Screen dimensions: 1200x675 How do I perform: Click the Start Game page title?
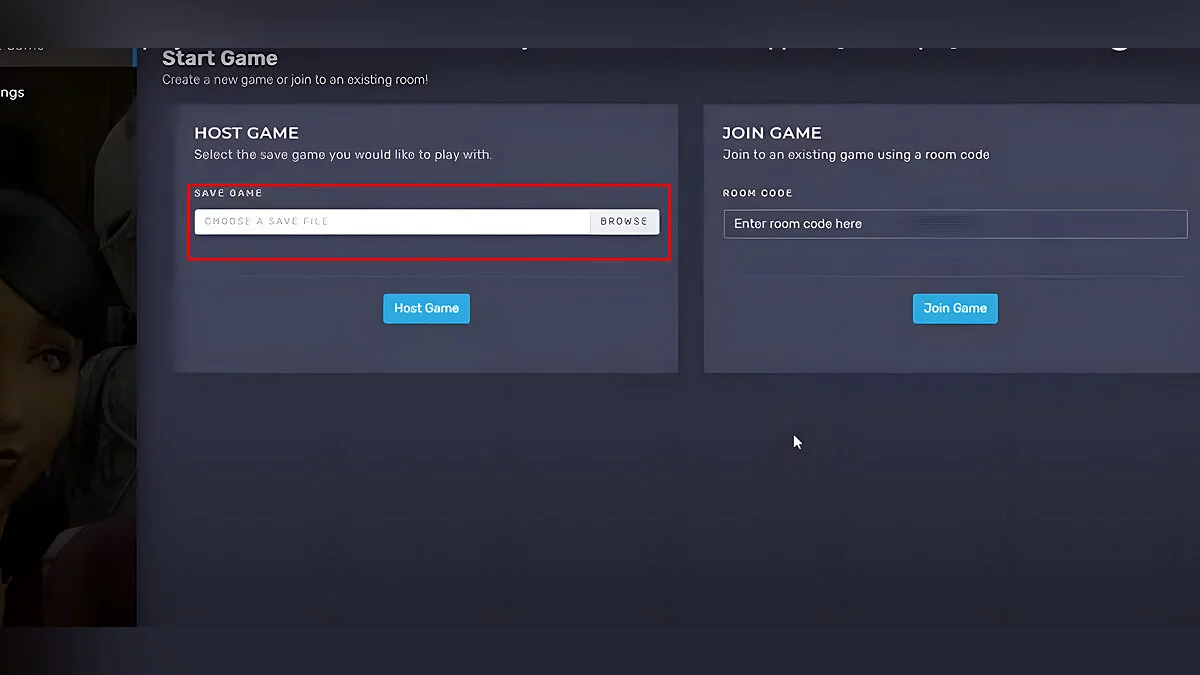pos(220,58)
